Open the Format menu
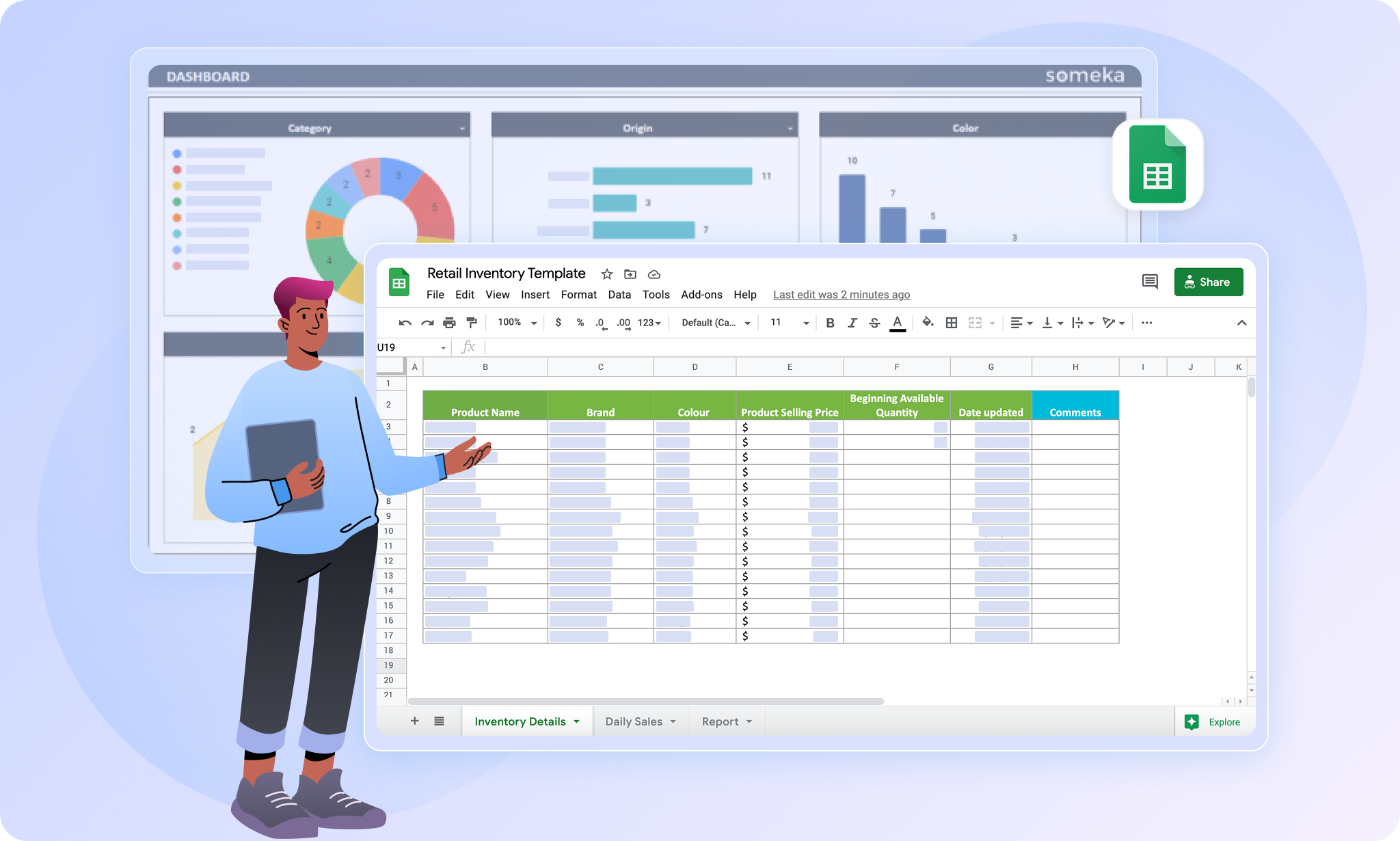The height and width of the screenshot is (841, 1400). (578, 295)
